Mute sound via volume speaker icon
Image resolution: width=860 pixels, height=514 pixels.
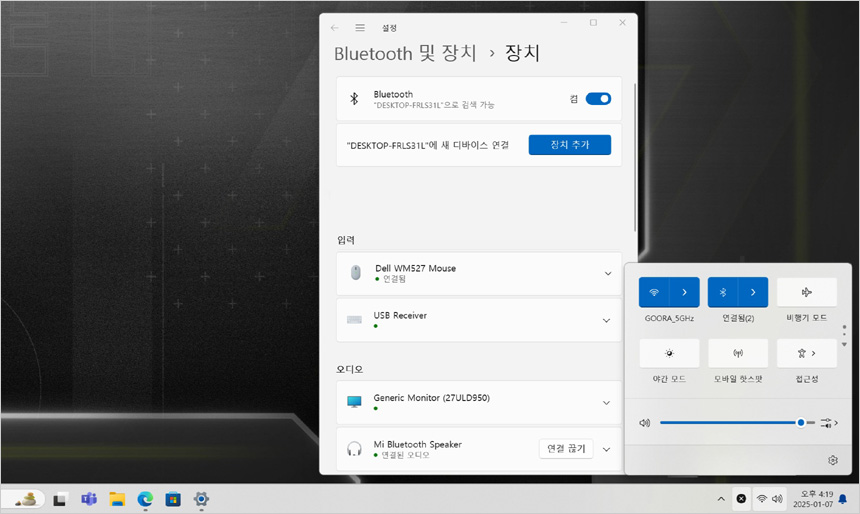pos(645,423)
